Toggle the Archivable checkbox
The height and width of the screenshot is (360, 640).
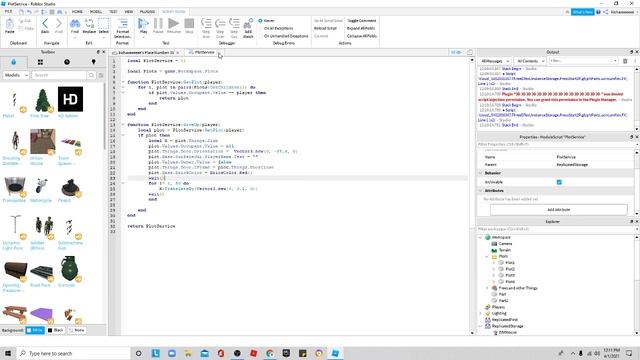click(x=559, y=182)
